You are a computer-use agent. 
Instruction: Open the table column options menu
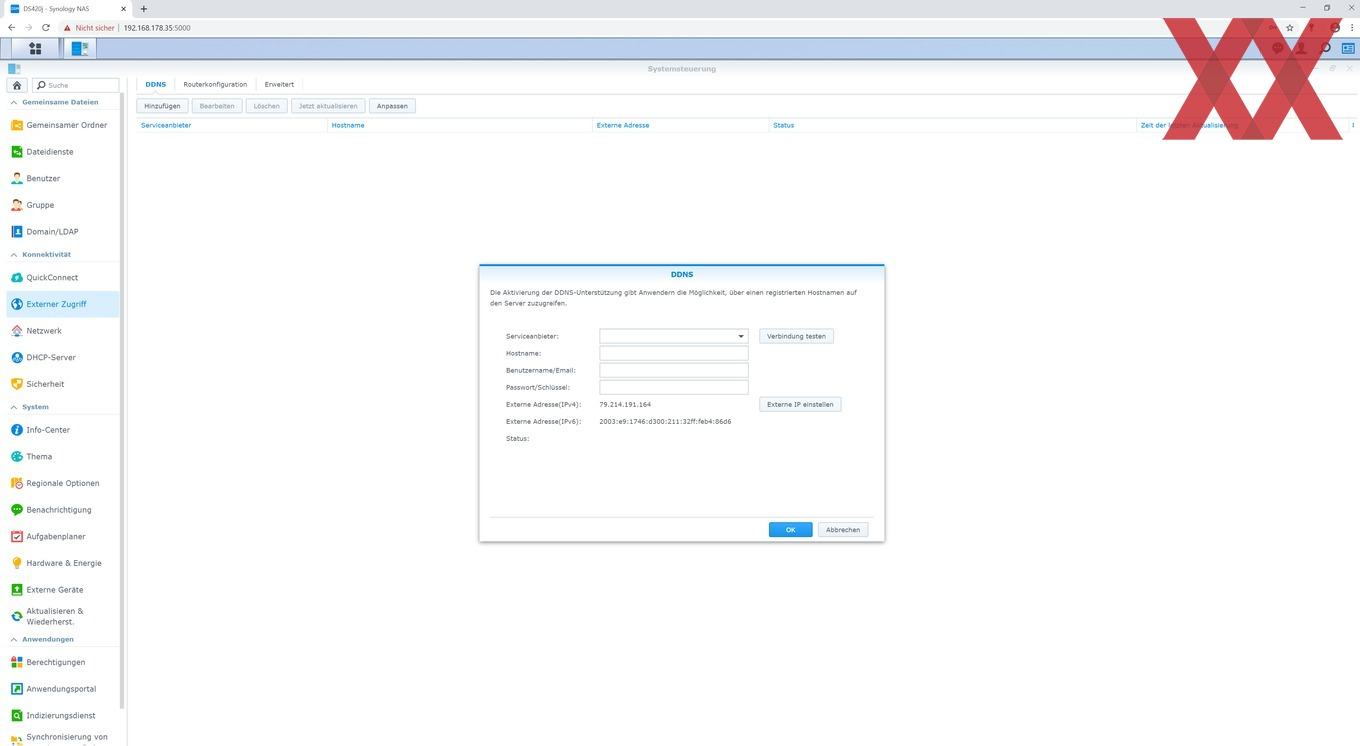pos(1353,125)
